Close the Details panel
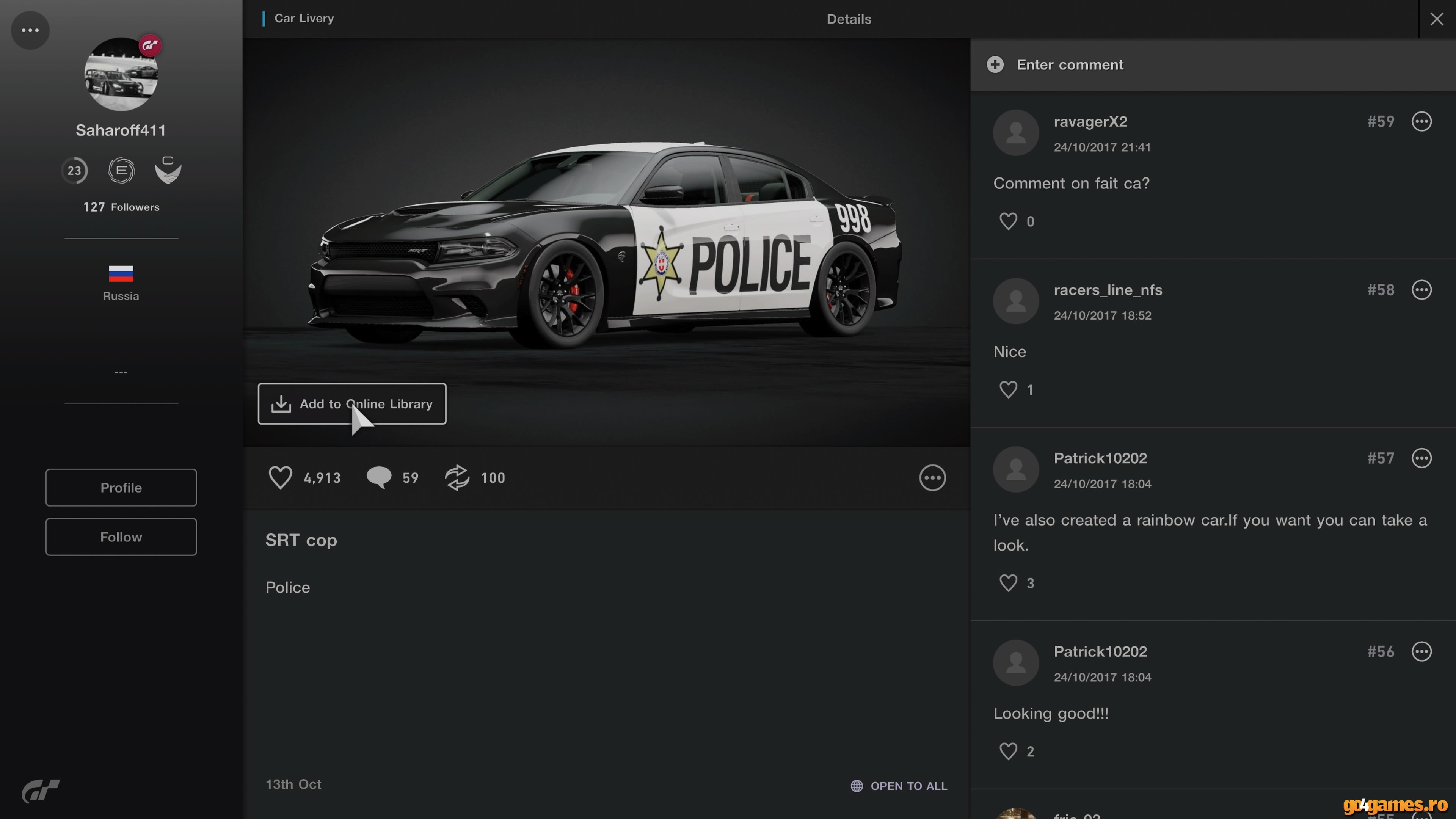1456x819 pixels. pos(1436,19)
